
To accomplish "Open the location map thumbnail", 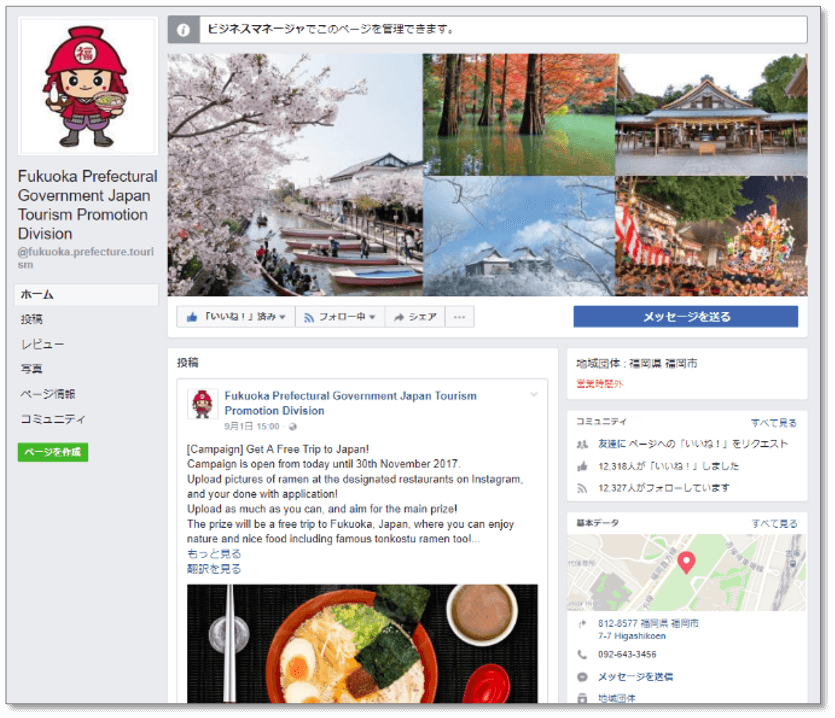I will pos(686,573).
